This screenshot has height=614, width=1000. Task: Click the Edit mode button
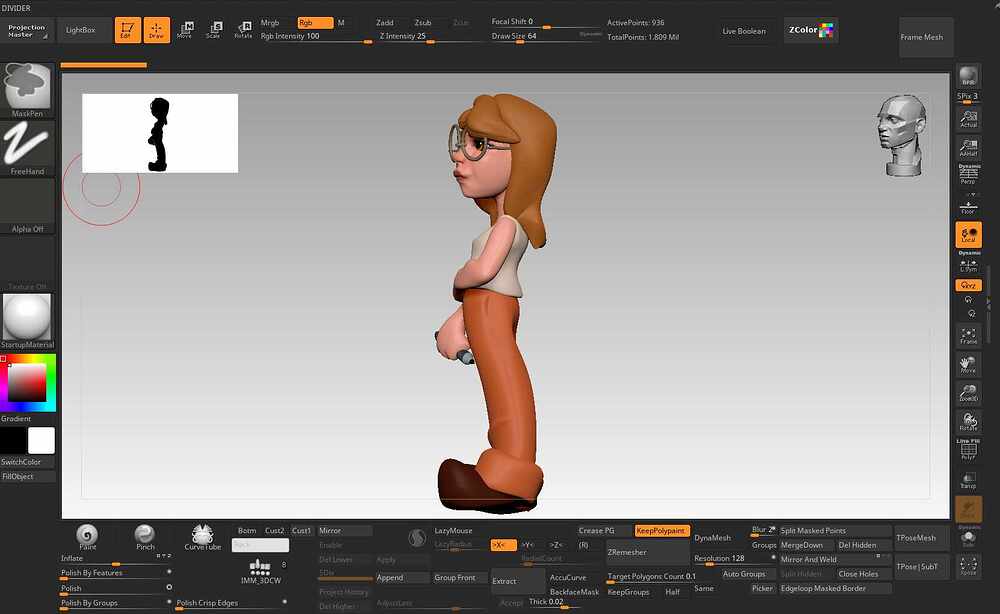tap(128, 30)
